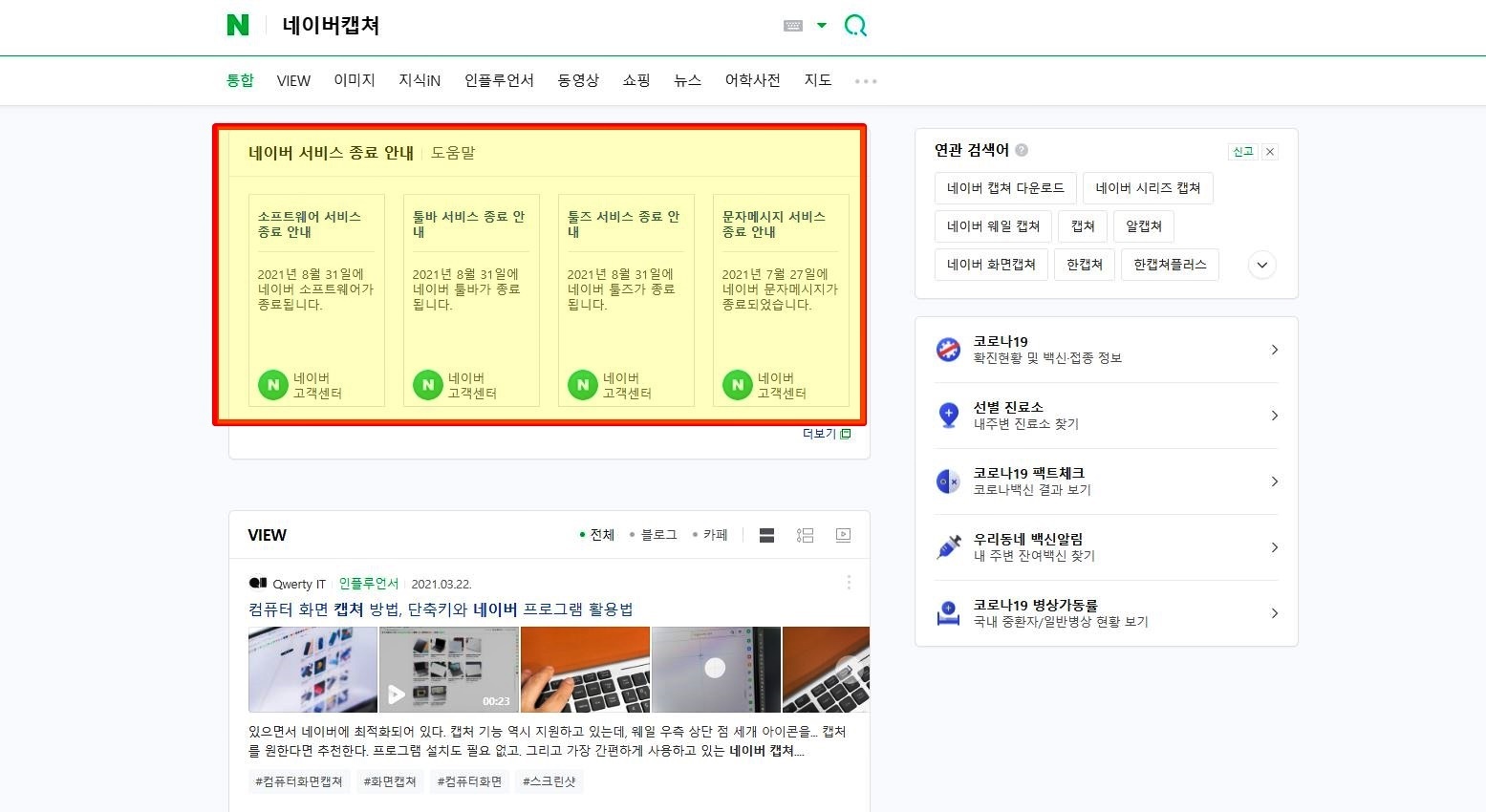Open the 도움말 link in notice header
This screenshot has height=812, width=1486.
[x=453, y=153]
